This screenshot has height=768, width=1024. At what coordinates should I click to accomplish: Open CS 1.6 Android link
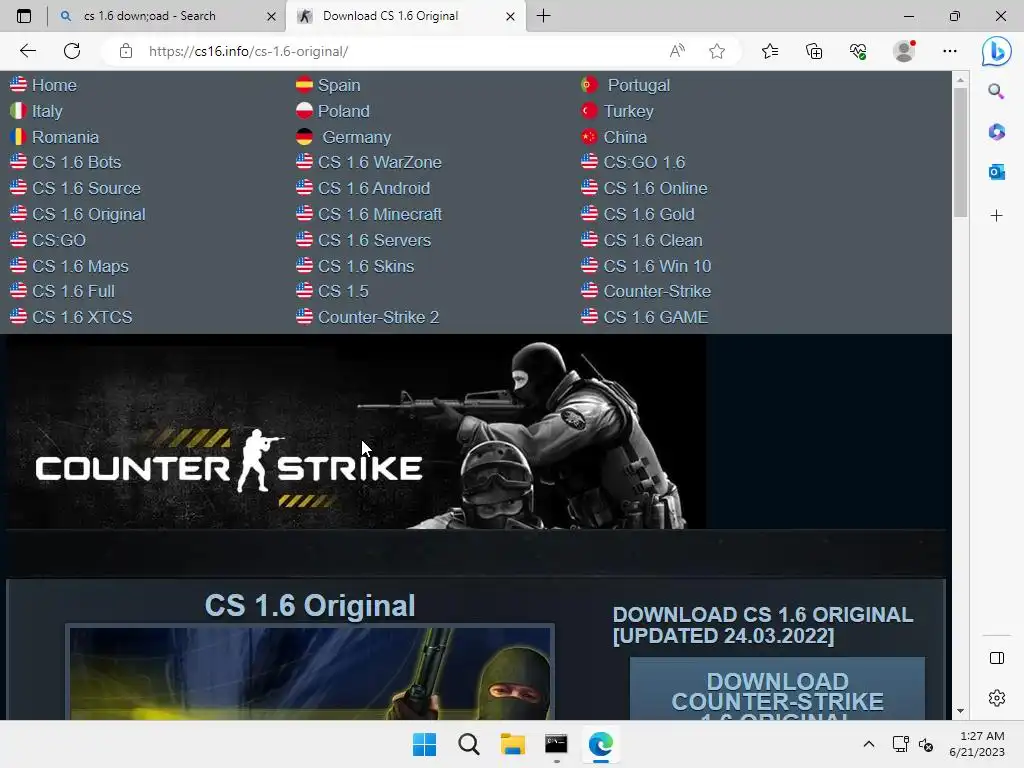click(374, 188)
